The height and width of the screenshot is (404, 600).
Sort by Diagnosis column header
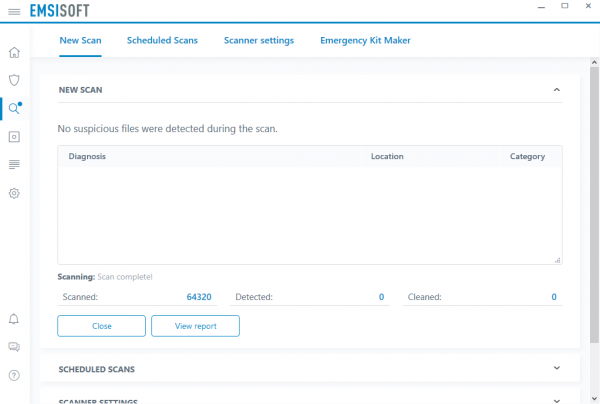tap(87, 156)
